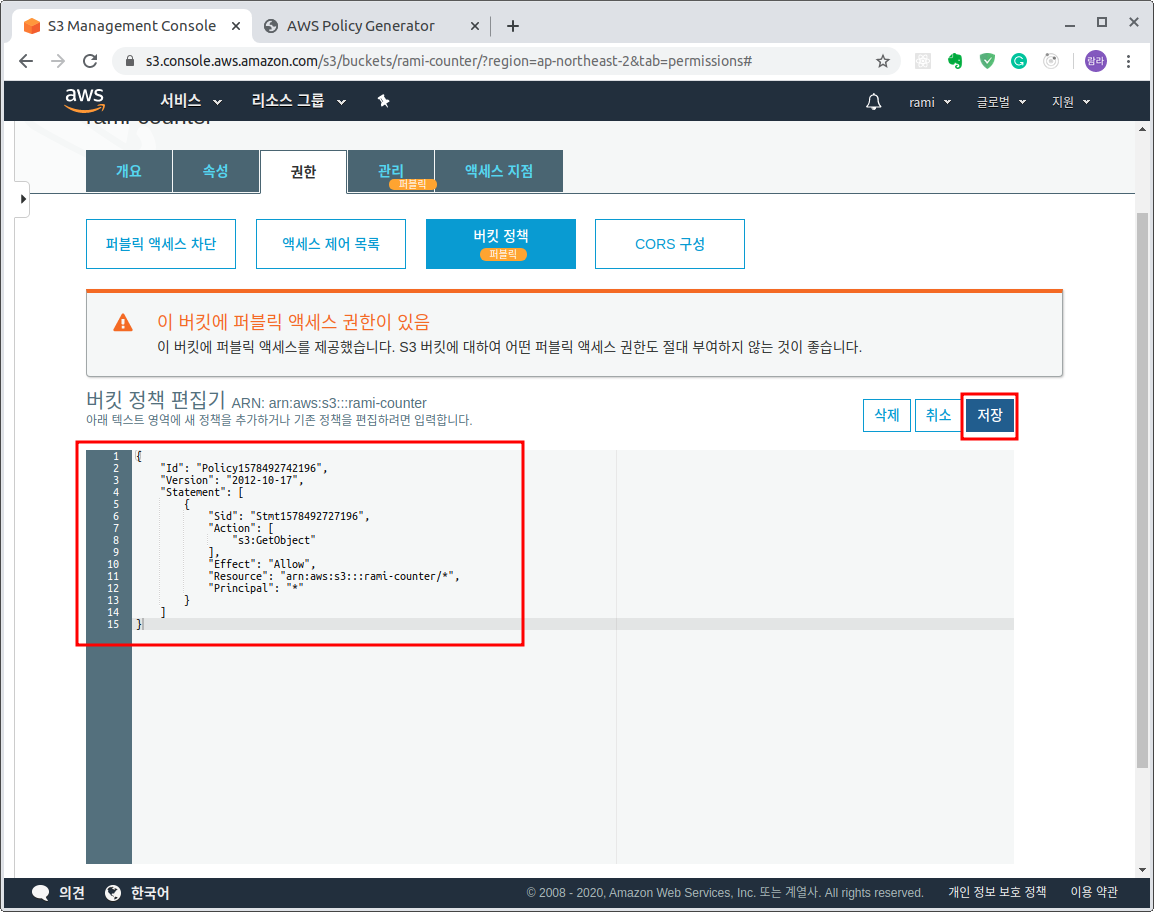
Task: Open the notifications bell
Action: 874,102
